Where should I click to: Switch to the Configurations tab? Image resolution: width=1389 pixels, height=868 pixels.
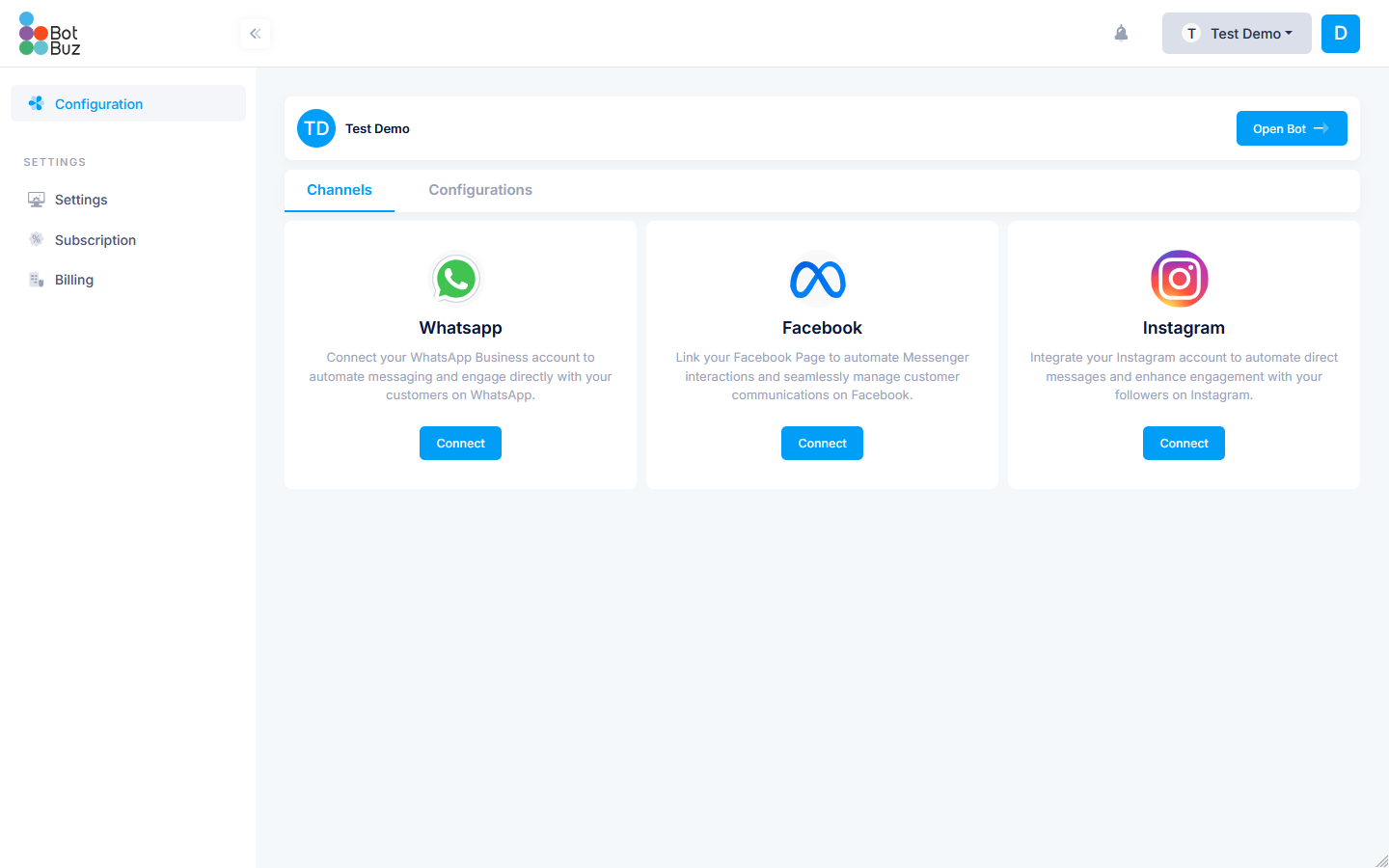coord(480,190)
